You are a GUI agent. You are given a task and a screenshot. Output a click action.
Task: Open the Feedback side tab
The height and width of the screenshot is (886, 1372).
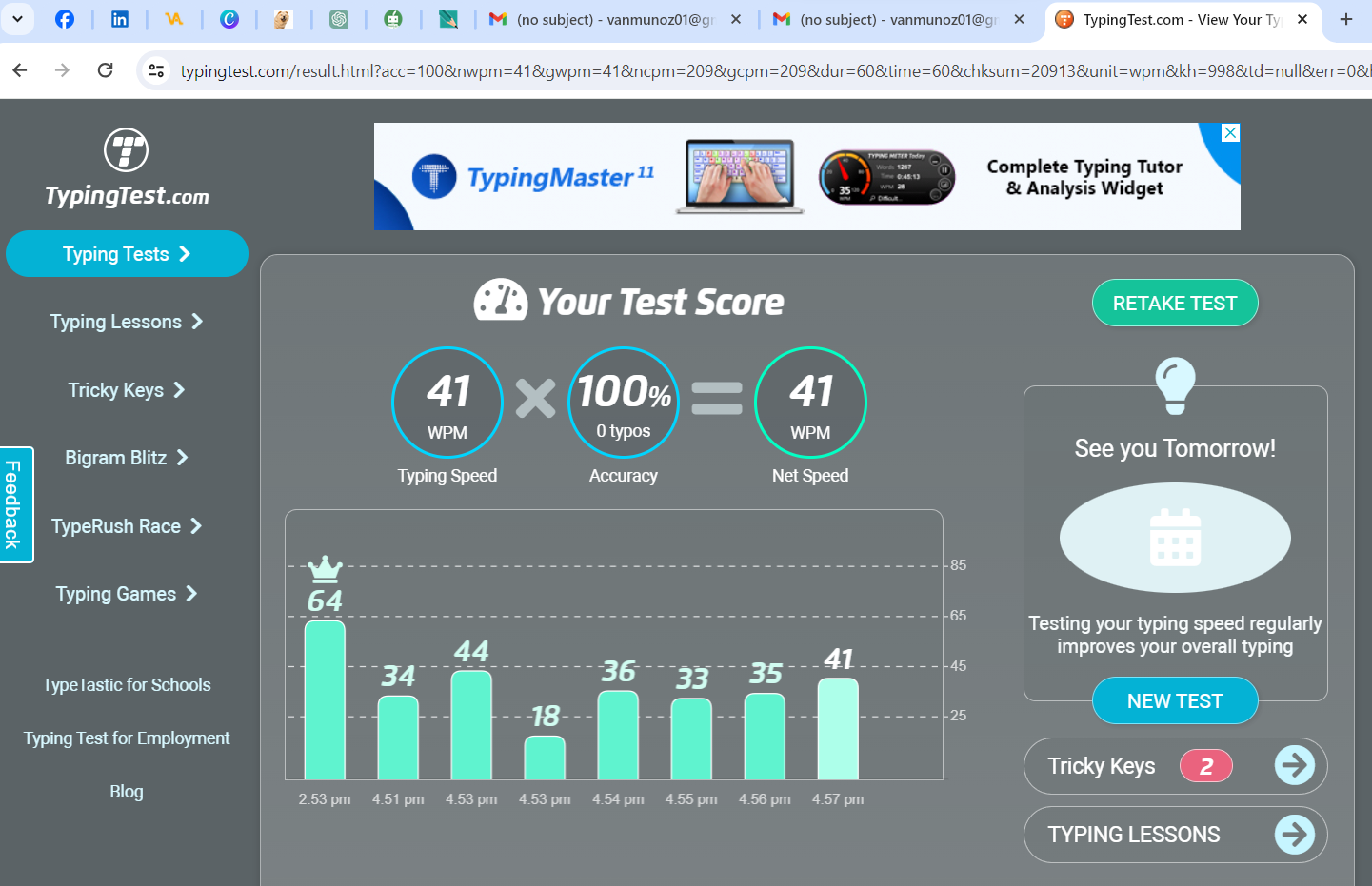[x=16, y=504]
